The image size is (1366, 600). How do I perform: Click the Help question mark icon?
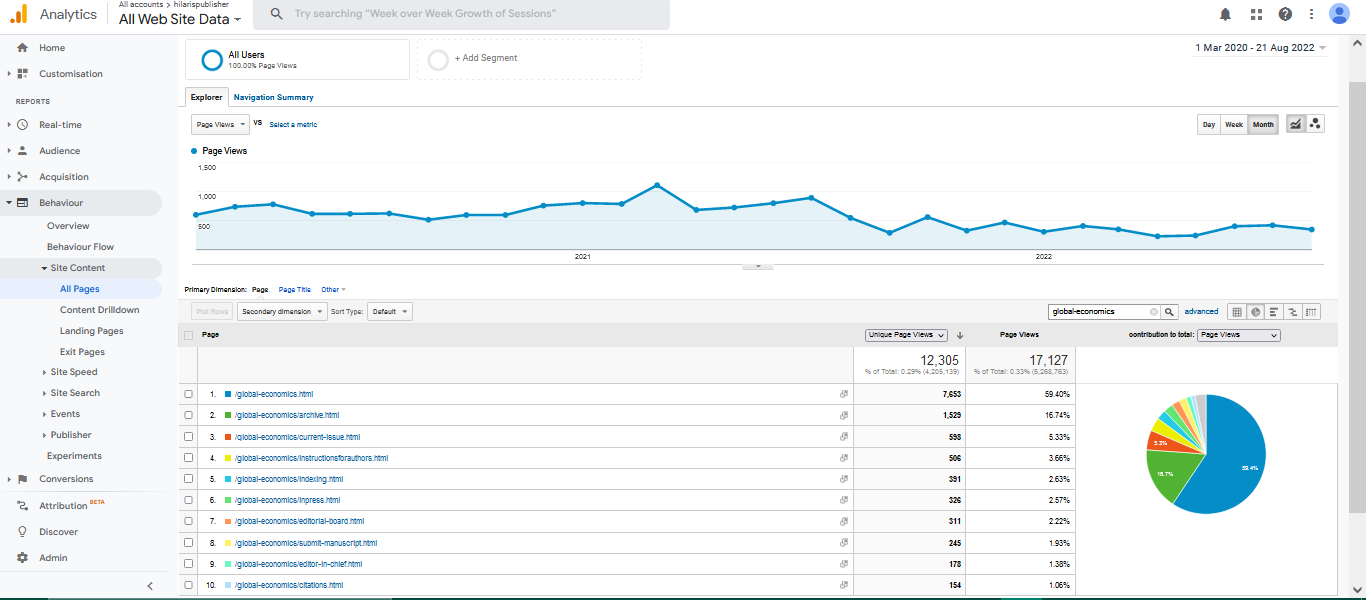(x=1285, y=14)
